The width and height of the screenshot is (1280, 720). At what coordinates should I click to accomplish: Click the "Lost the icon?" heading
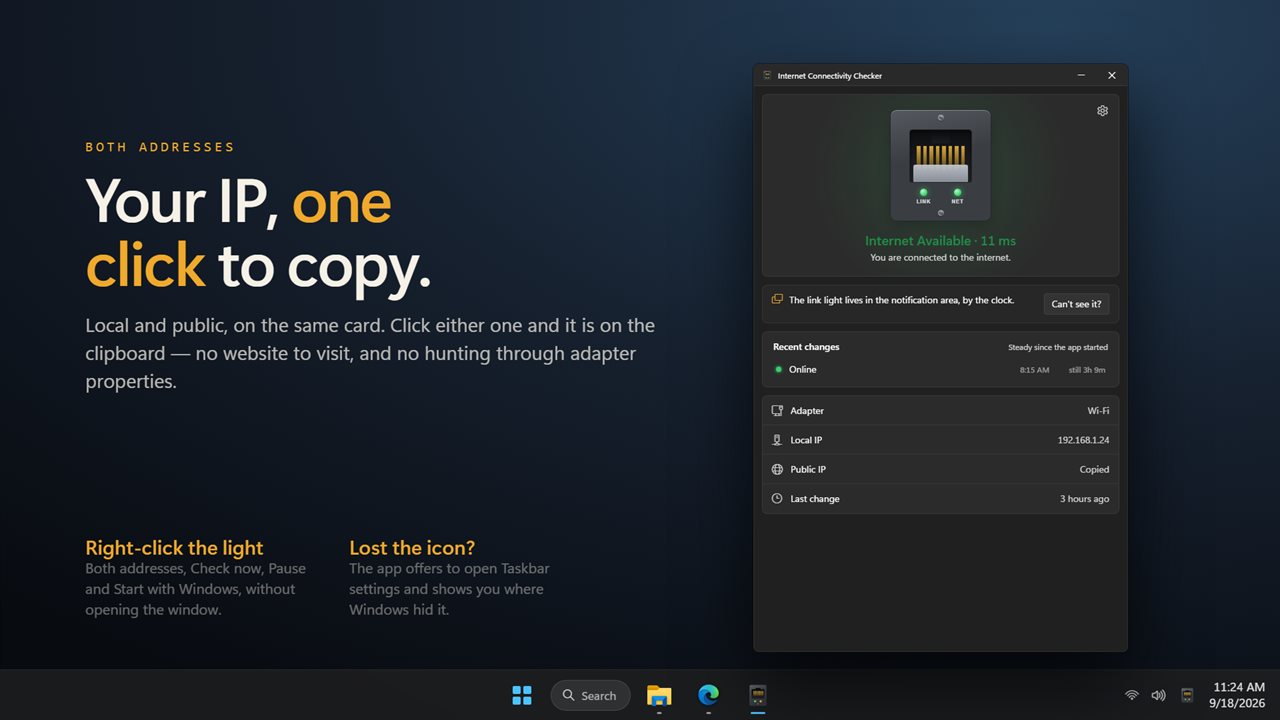click(x=412, y=548)
